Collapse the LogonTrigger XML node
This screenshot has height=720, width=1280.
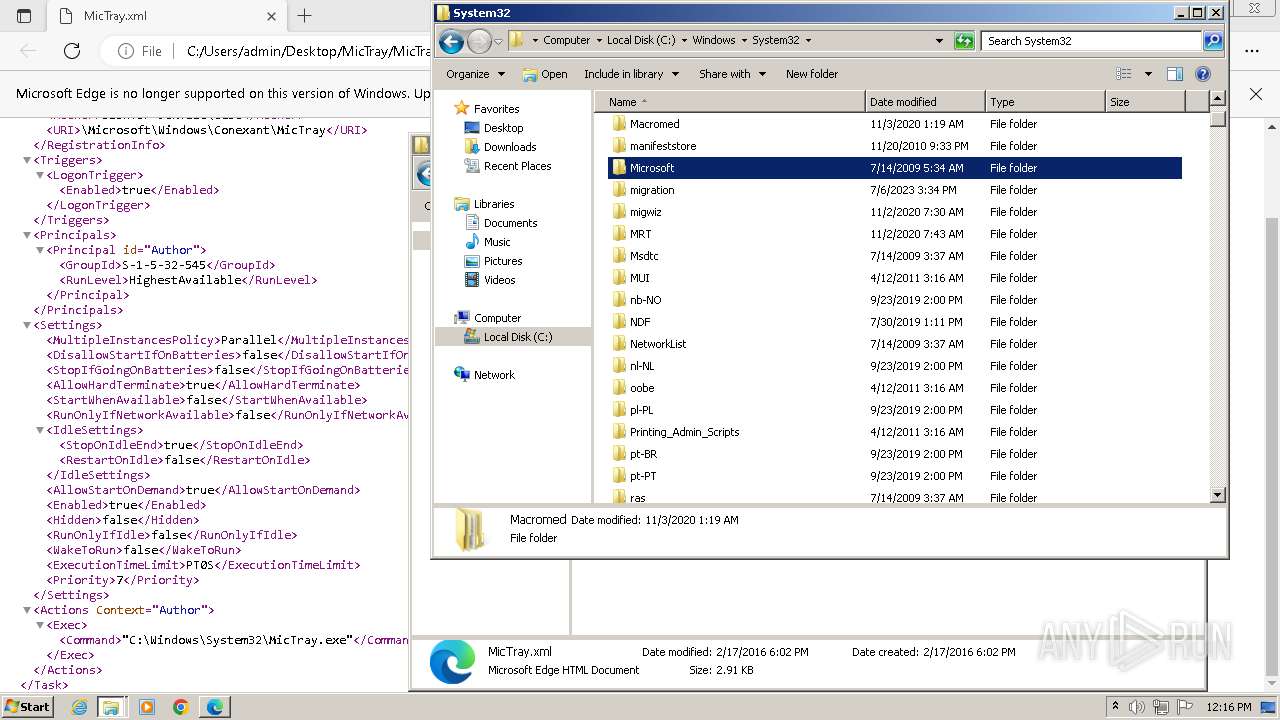(40, 175)
